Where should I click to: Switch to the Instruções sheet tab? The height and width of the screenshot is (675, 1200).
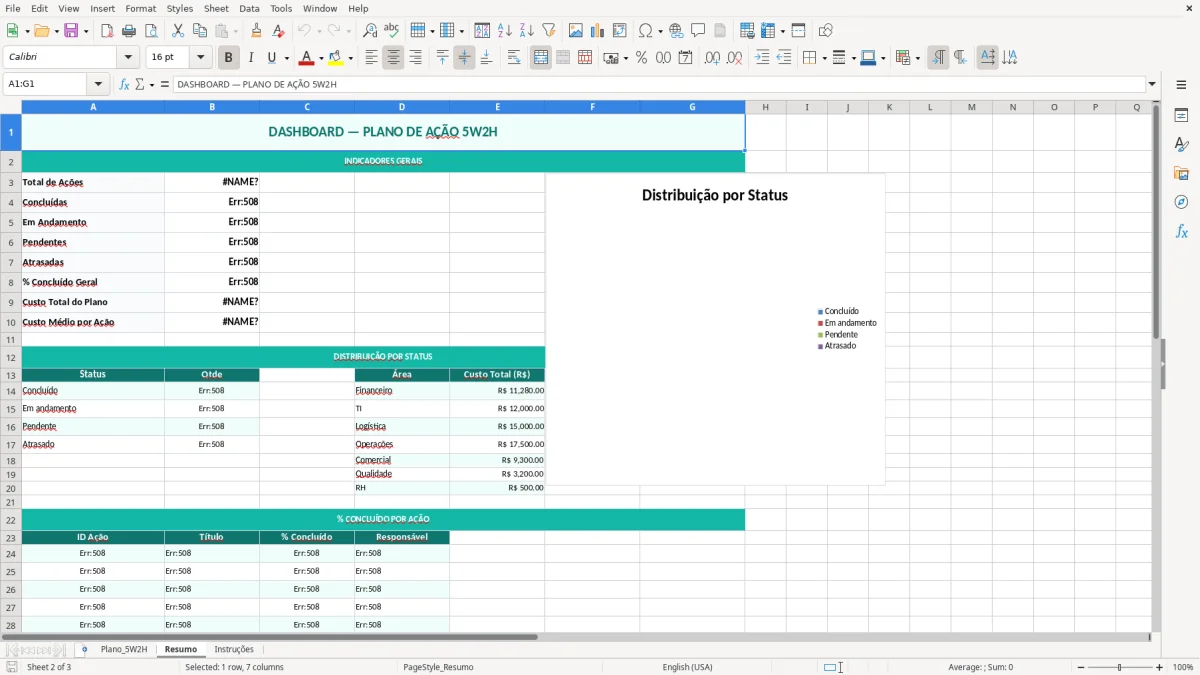[x=234, y=649]
